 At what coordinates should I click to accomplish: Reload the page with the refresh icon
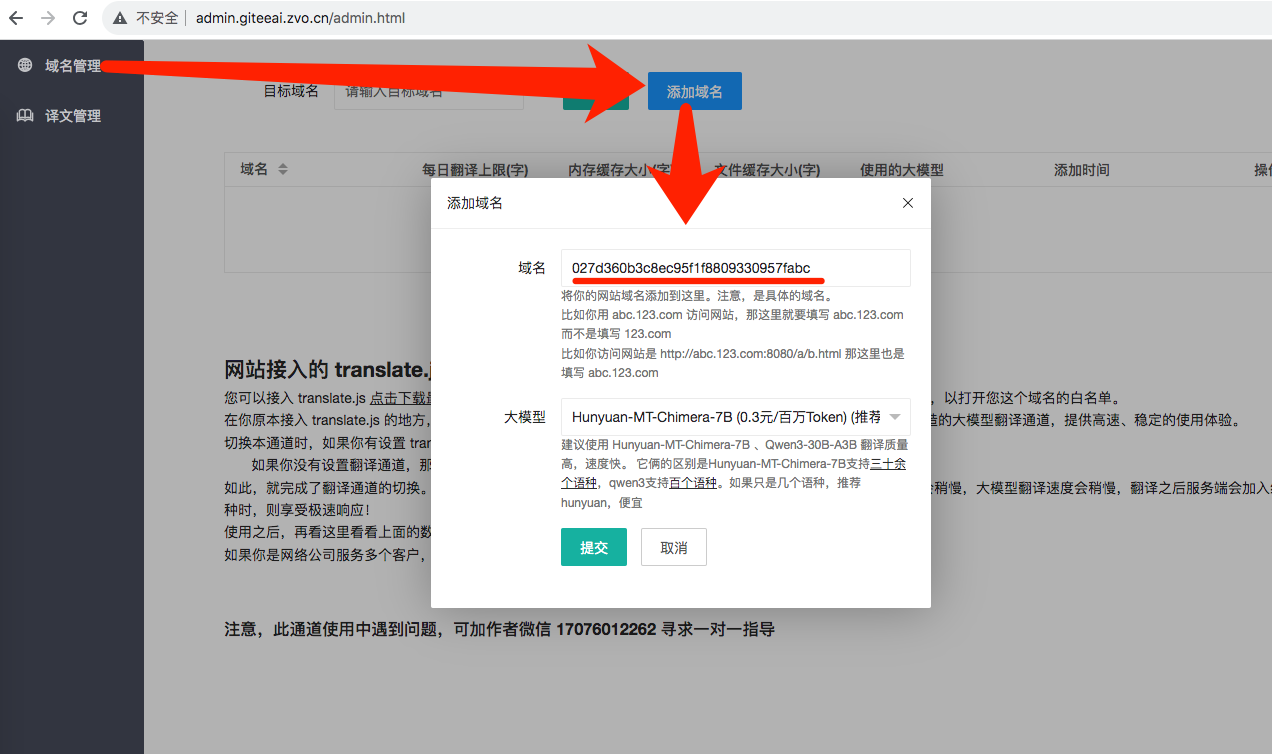[80, 18]
